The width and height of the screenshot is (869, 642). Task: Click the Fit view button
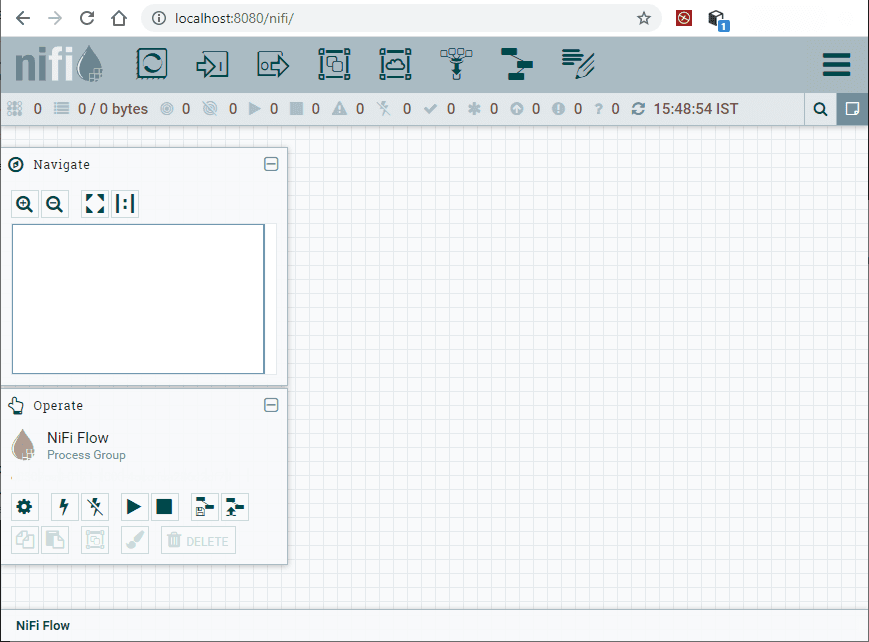coord(95,204)
